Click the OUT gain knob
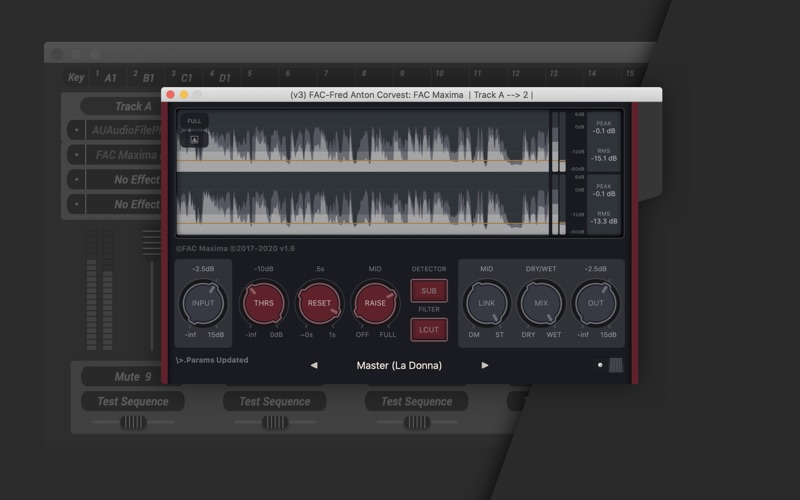Viewport: 800px width, 500px height. point(595,303)
